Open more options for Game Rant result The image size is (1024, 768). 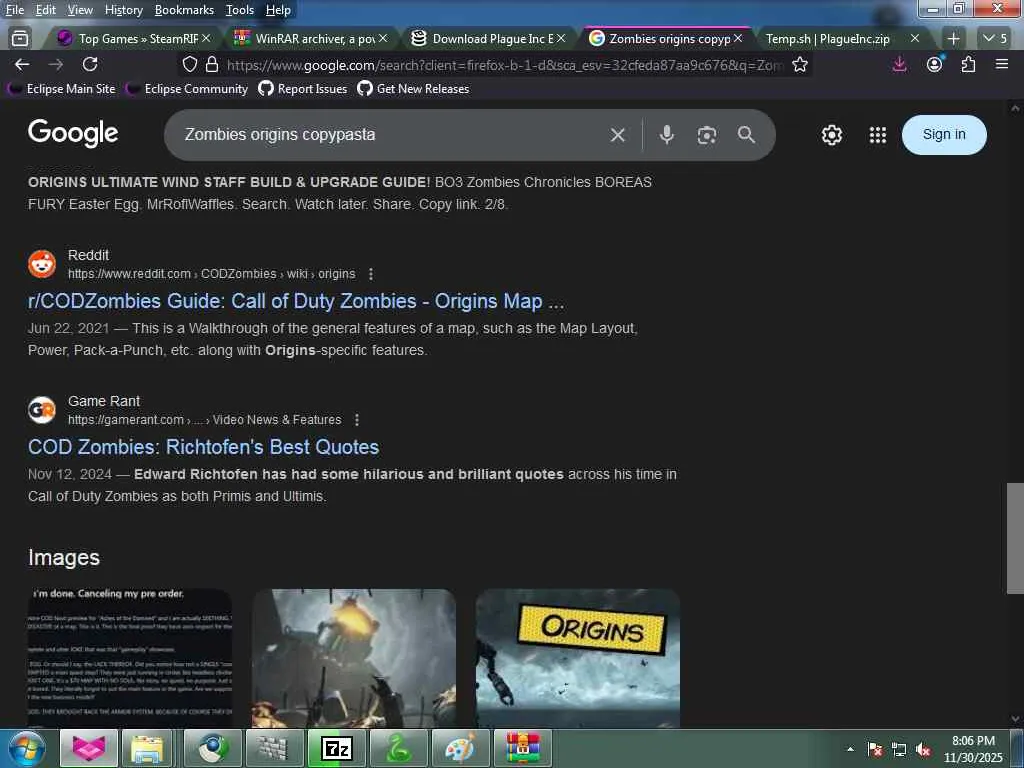pos(357,419)
